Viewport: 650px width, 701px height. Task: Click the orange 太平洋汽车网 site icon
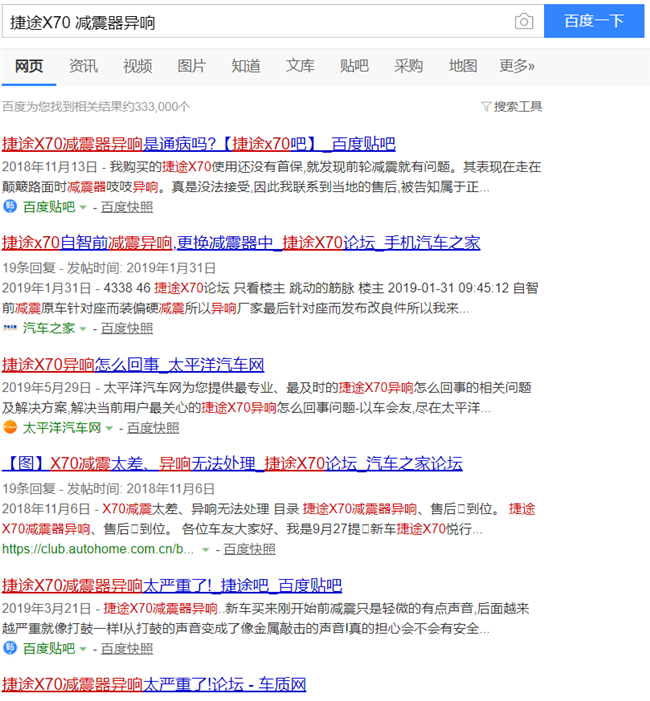(10, 427)
